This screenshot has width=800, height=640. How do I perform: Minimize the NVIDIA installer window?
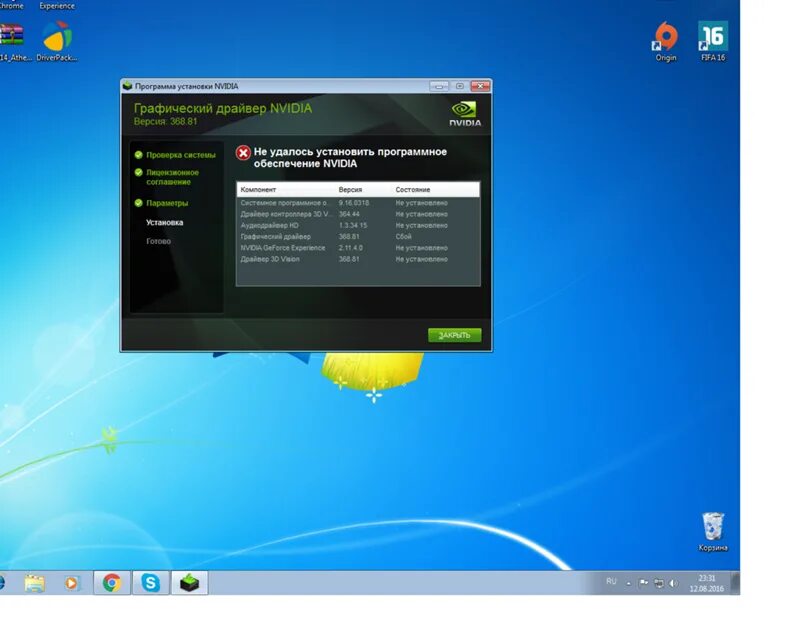(x=439, y=86)
